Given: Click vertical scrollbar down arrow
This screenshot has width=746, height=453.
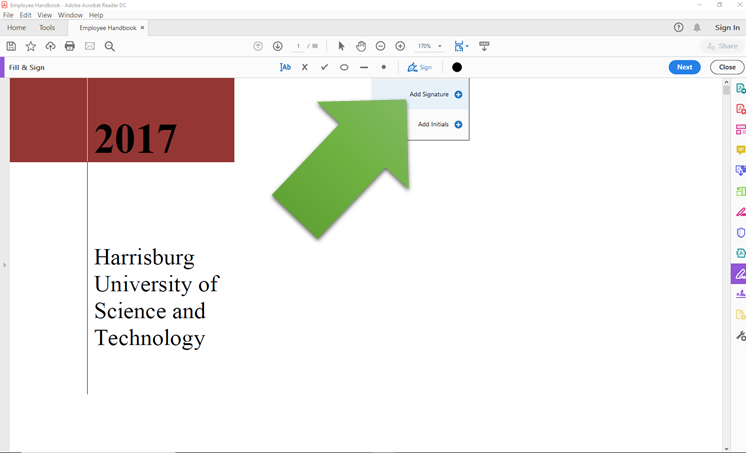Looking at the screenshot, I should 726,449.
